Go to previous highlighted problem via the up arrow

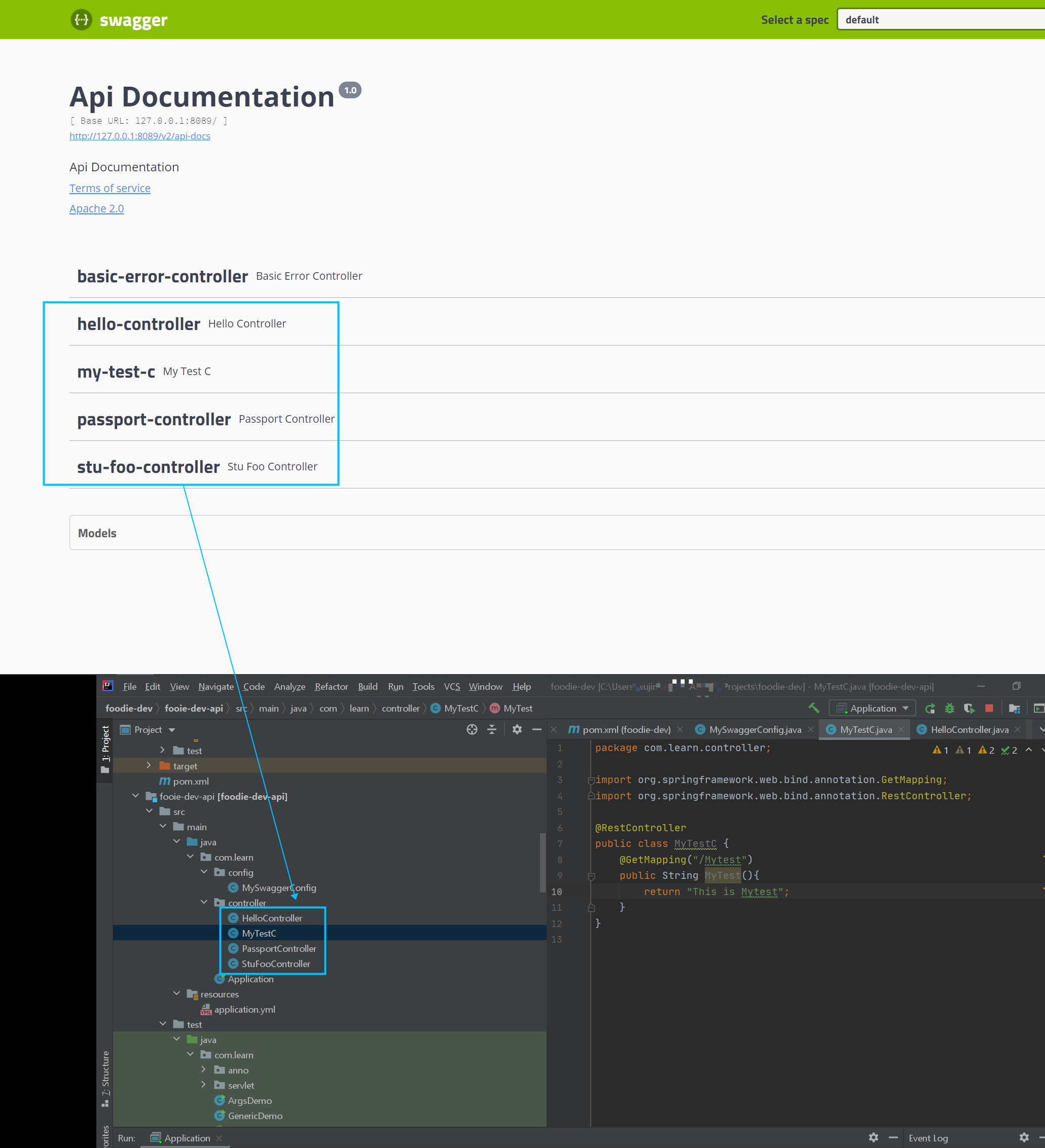click(1028, 750)
